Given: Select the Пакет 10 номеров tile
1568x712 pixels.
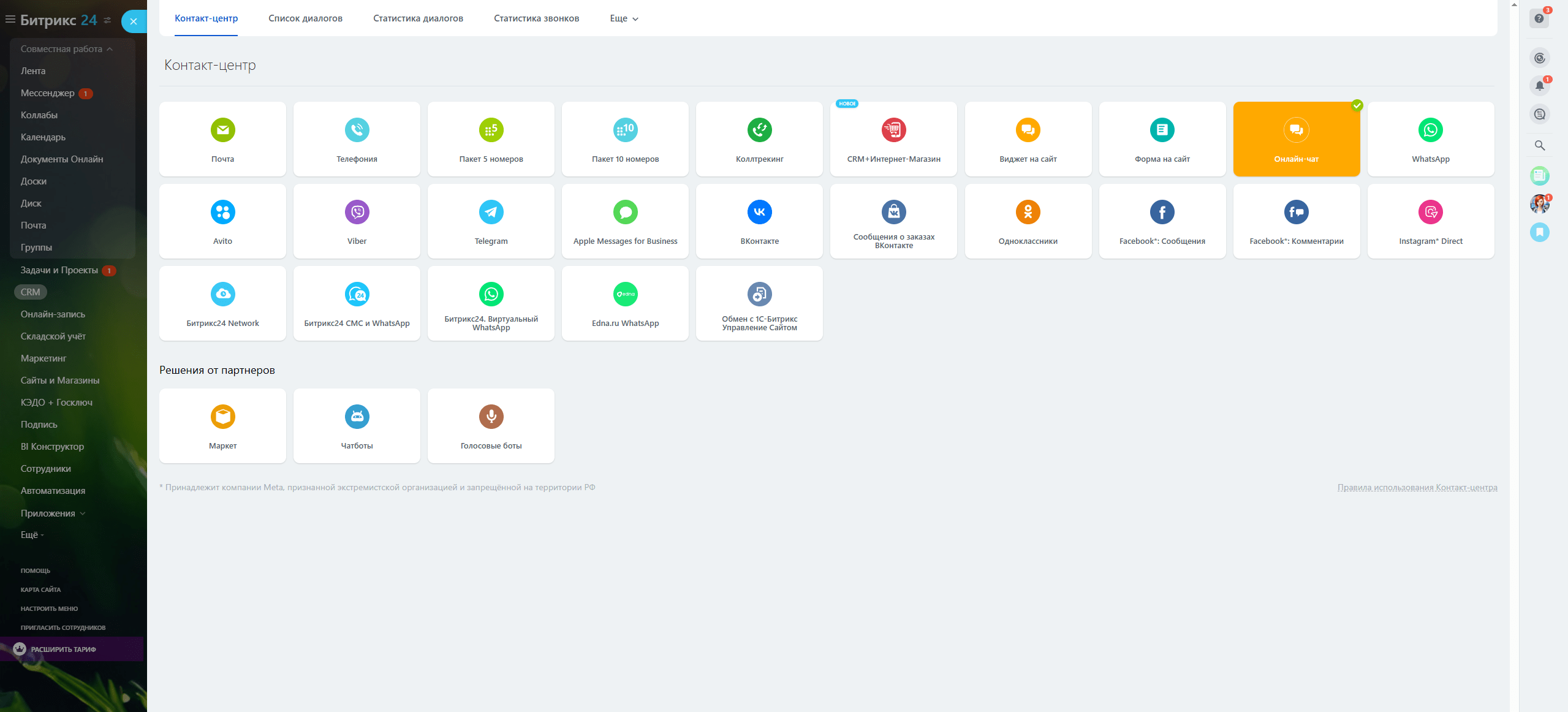Looking at the screenshot, I should pyautogui.click(x=625, y=139).
